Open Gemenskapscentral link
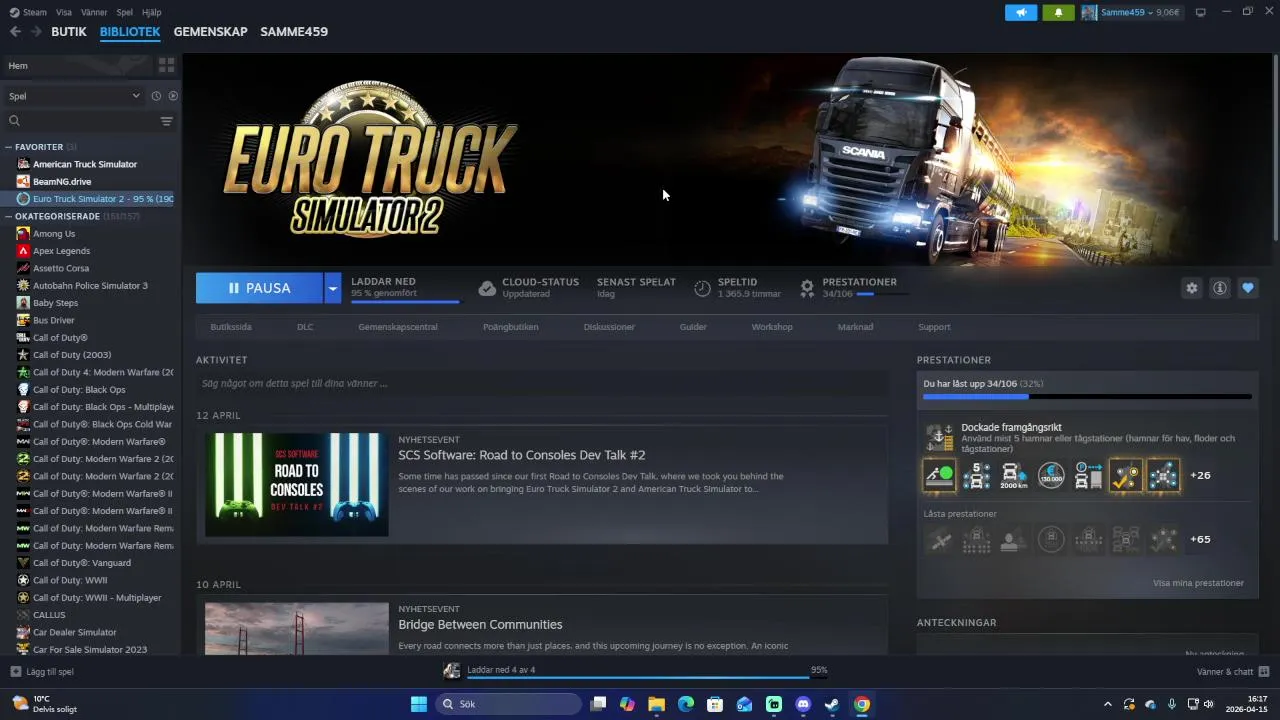The image size is (1280, 720). point(398,327)
